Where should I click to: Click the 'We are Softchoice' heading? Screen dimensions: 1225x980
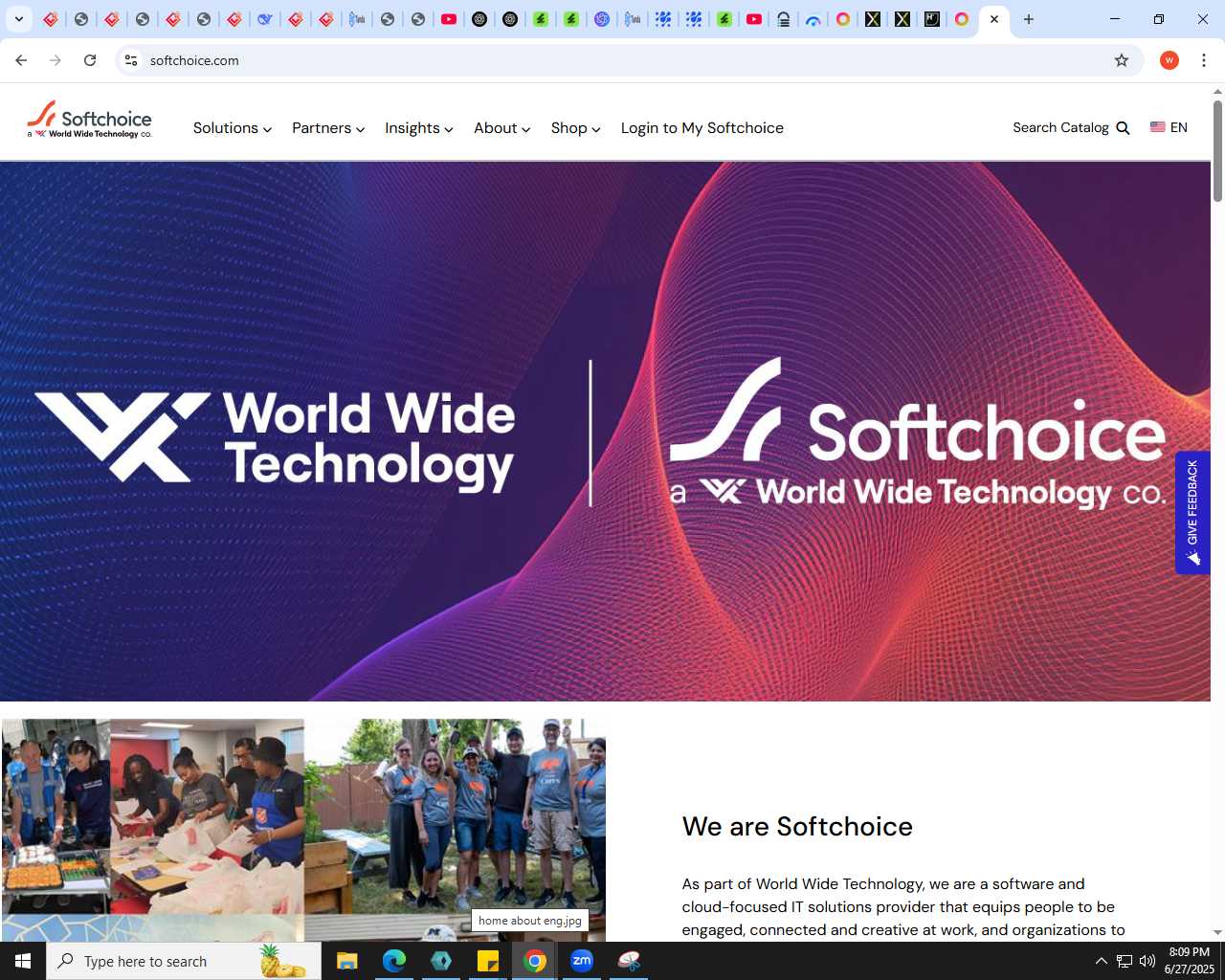[x=797, y=827]
